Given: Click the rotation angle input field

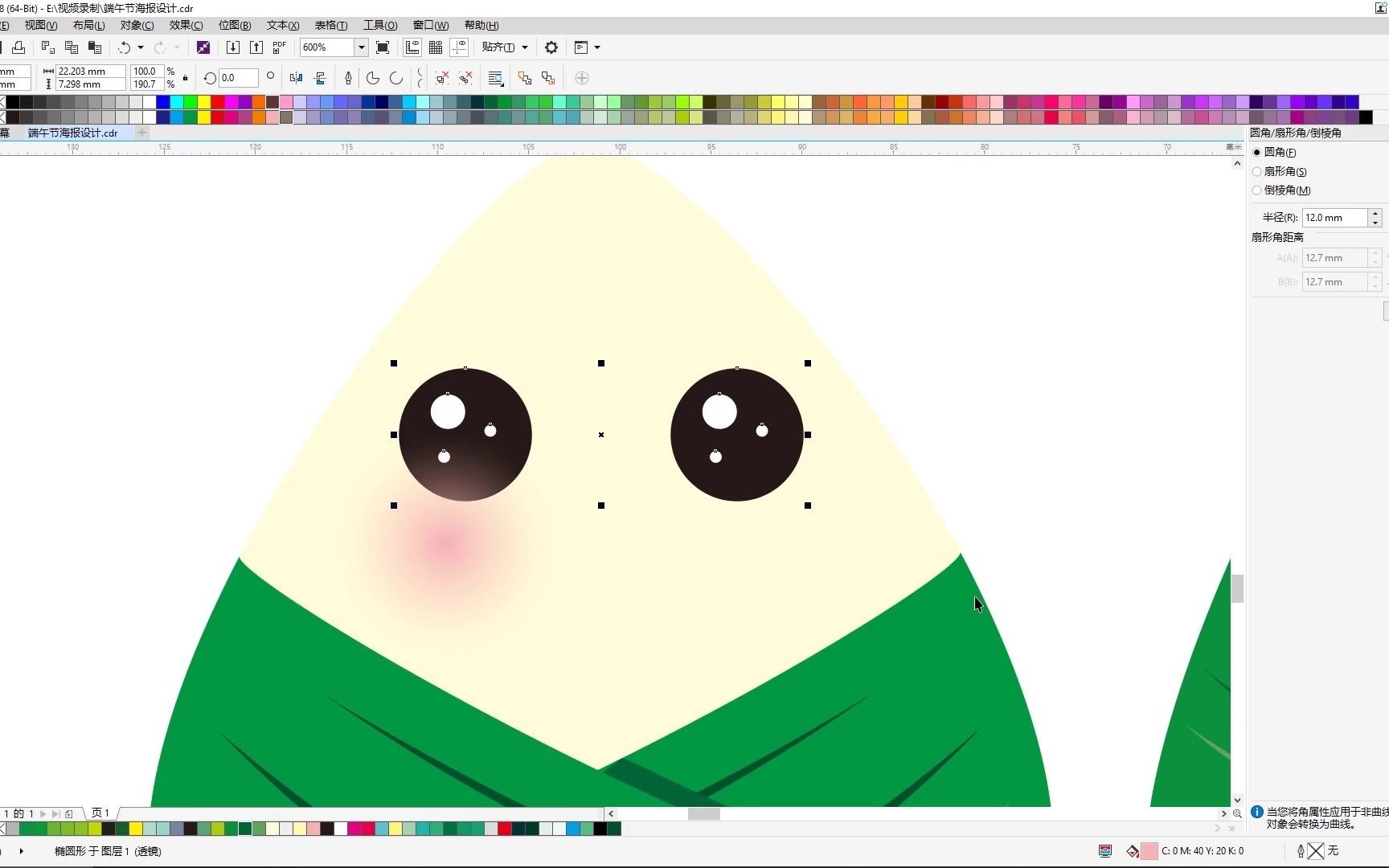Looking at the screenshot, I should (239, 78).
